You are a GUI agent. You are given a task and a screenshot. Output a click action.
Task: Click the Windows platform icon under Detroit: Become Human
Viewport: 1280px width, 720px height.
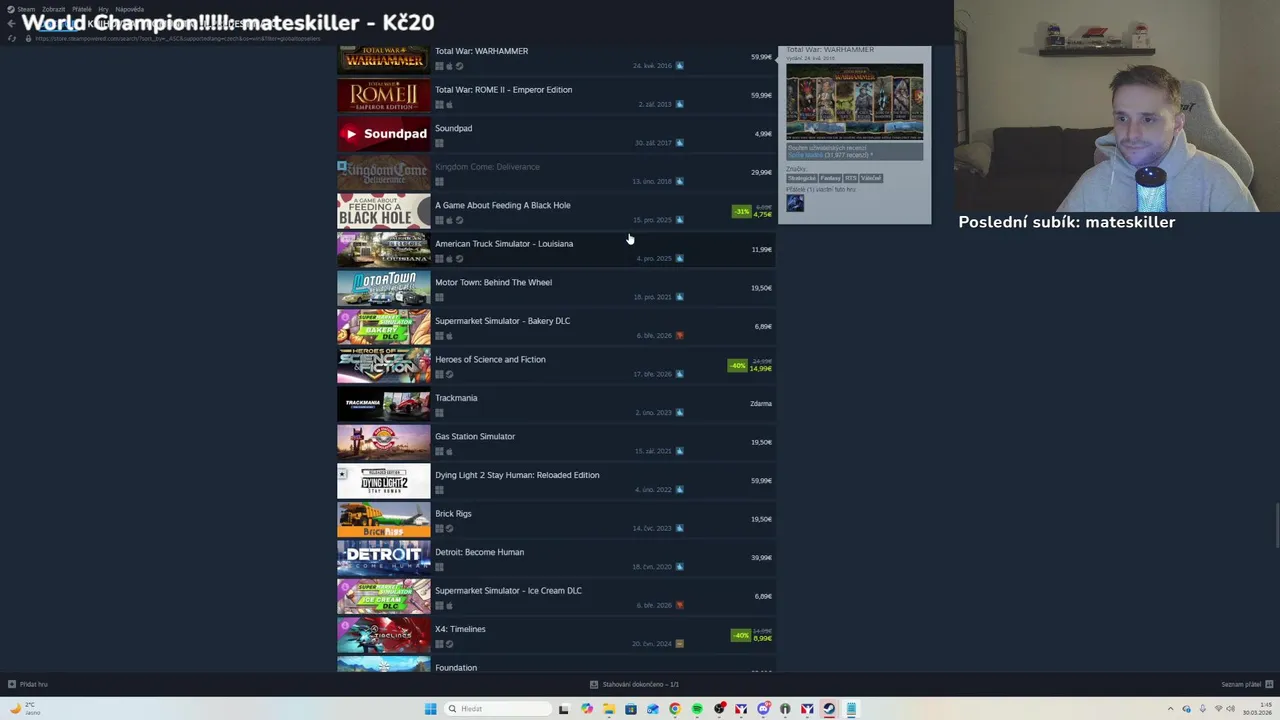coord(439,567)
